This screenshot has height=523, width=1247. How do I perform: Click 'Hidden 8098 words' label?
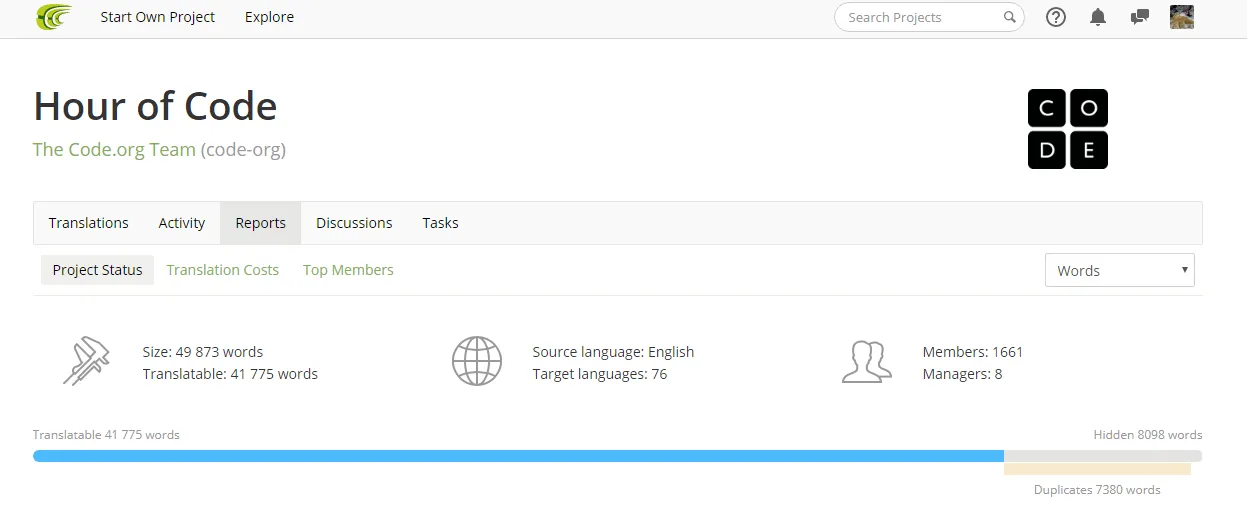click(1148, 435)
